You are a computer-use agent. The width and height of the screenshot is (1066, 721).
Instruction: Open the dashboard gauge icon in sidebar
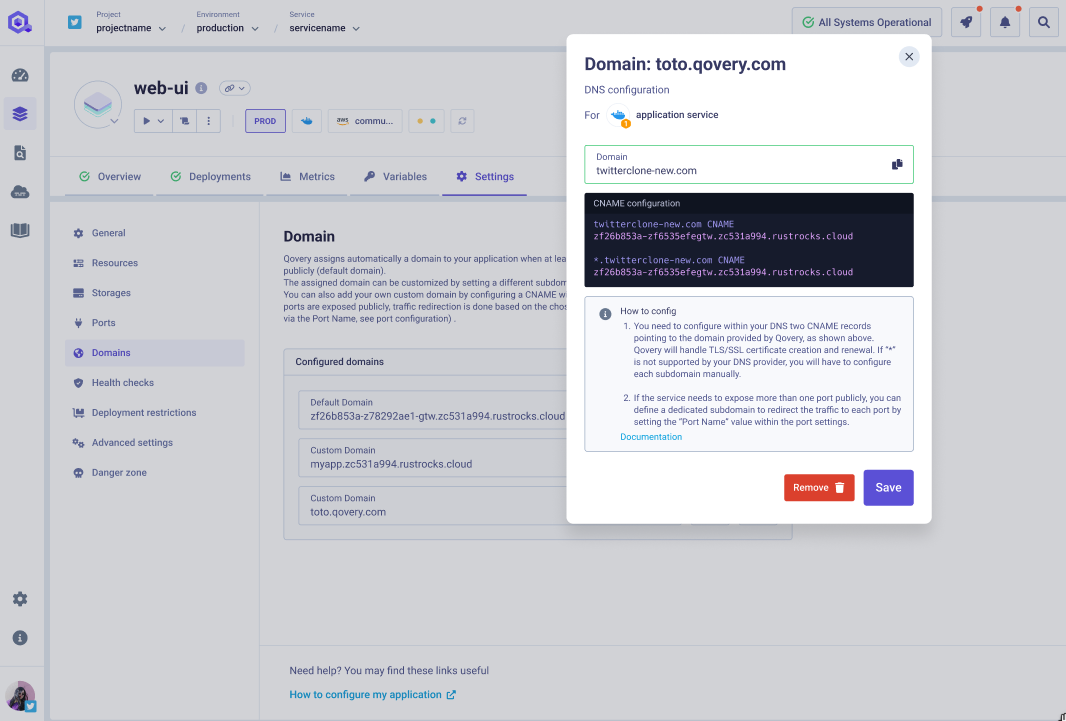[20, 75]
